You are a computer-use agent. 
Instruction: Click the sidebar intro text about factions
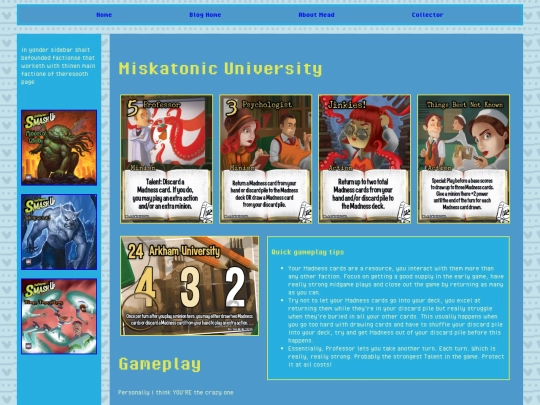[x=58, y=66]
